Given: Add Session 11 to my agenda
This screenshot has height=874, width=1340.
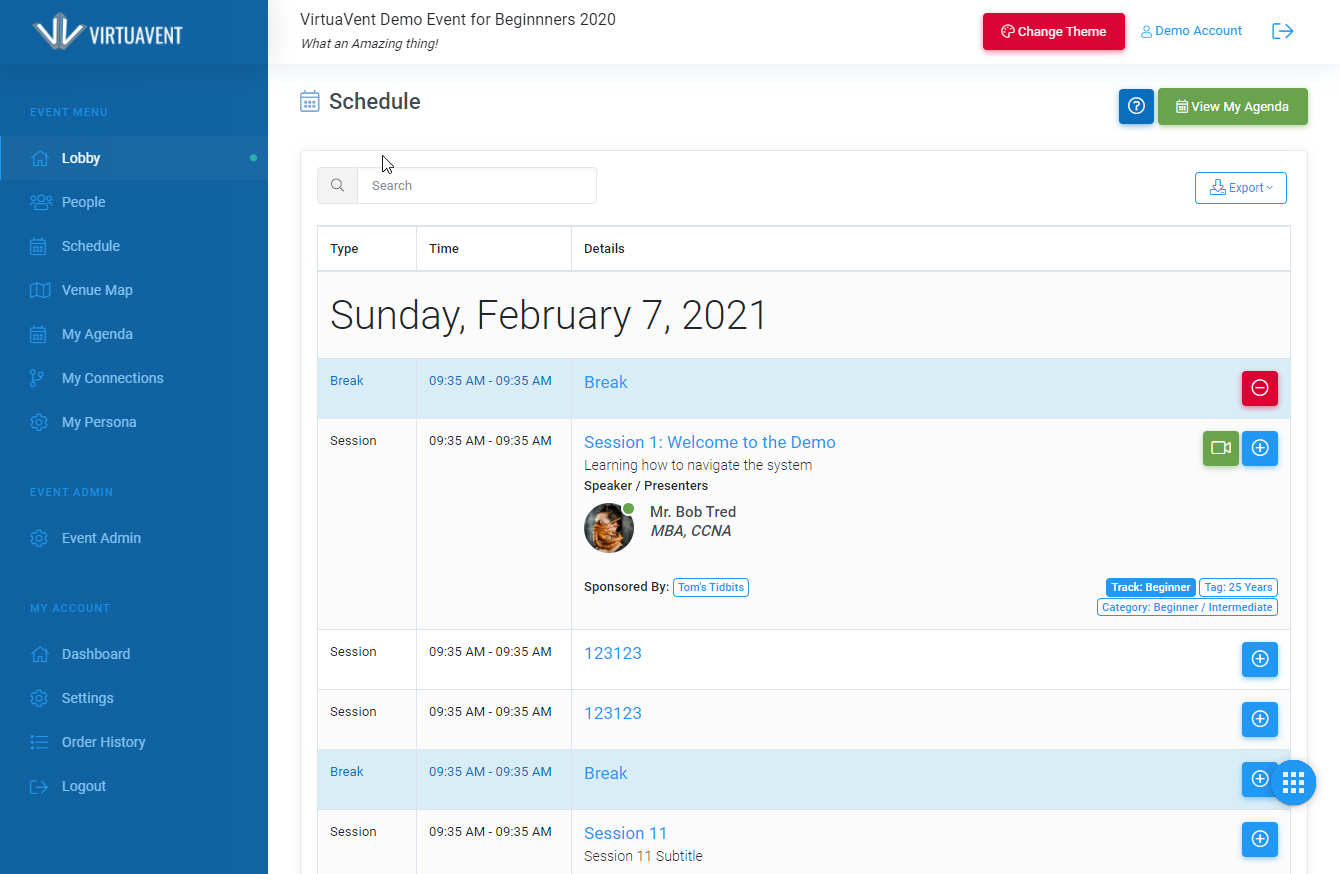Looking at the screenshot, I should coord(1259,839).
